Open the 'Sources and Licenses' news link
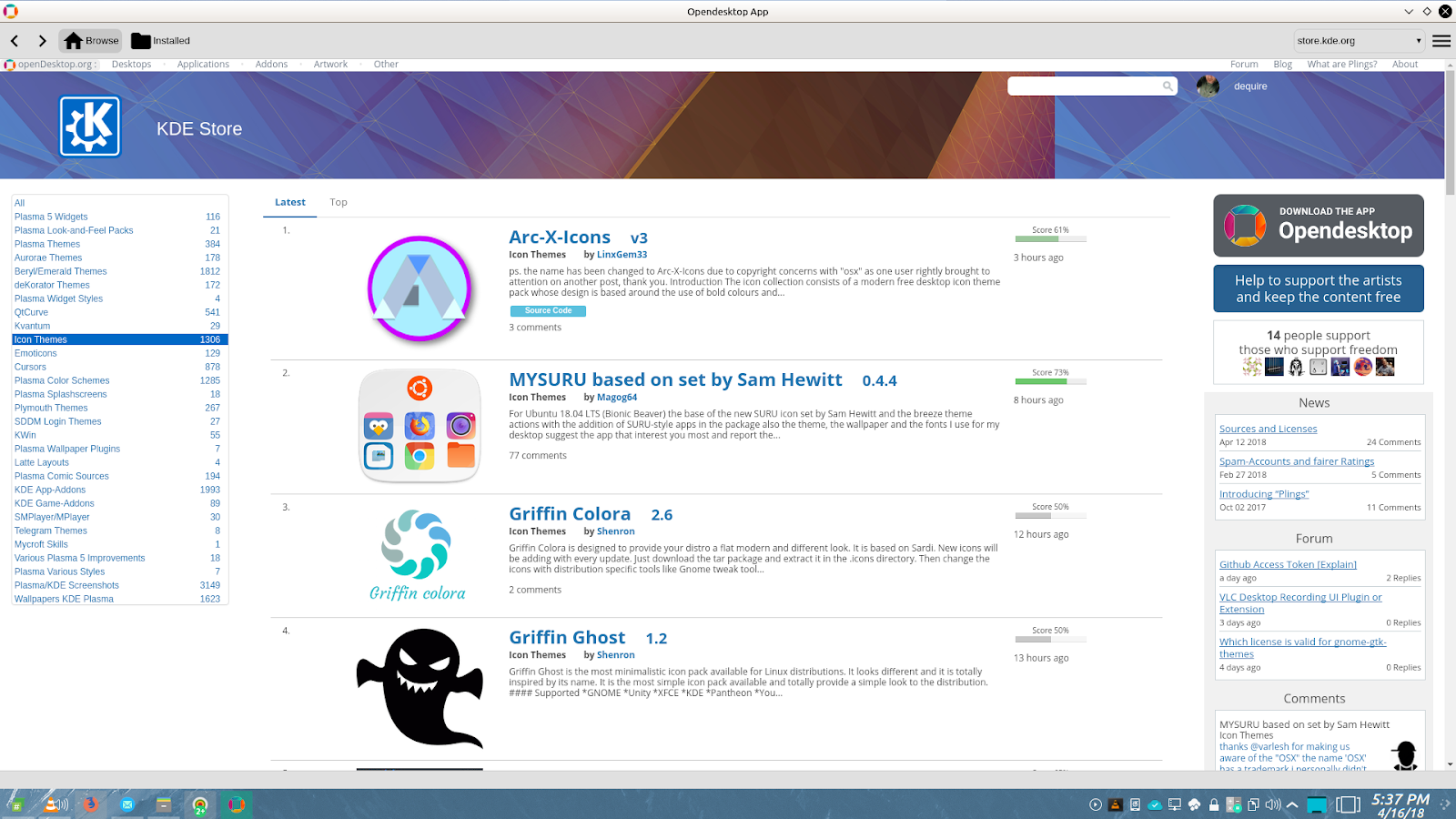Viewport: 1456px width, 819px height. [x=1268, y=428]
